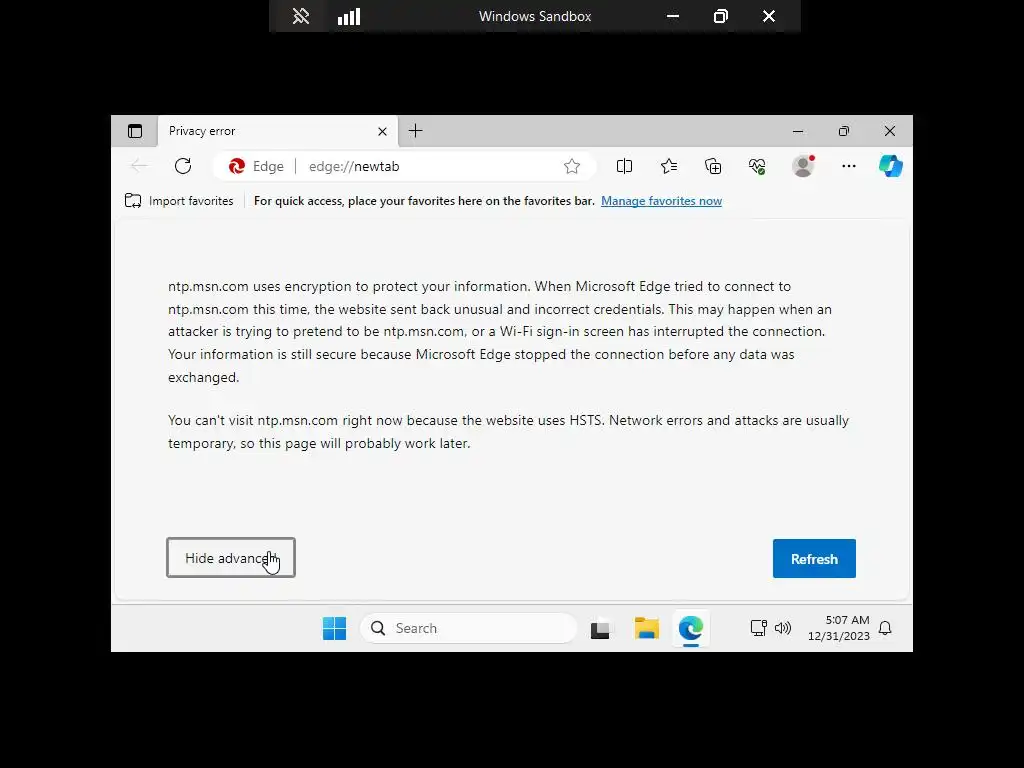Image resolution: width=1024 pixels, height=768 pixels.
Task: Open Task View on taskbar
Action: coord(600,629)
